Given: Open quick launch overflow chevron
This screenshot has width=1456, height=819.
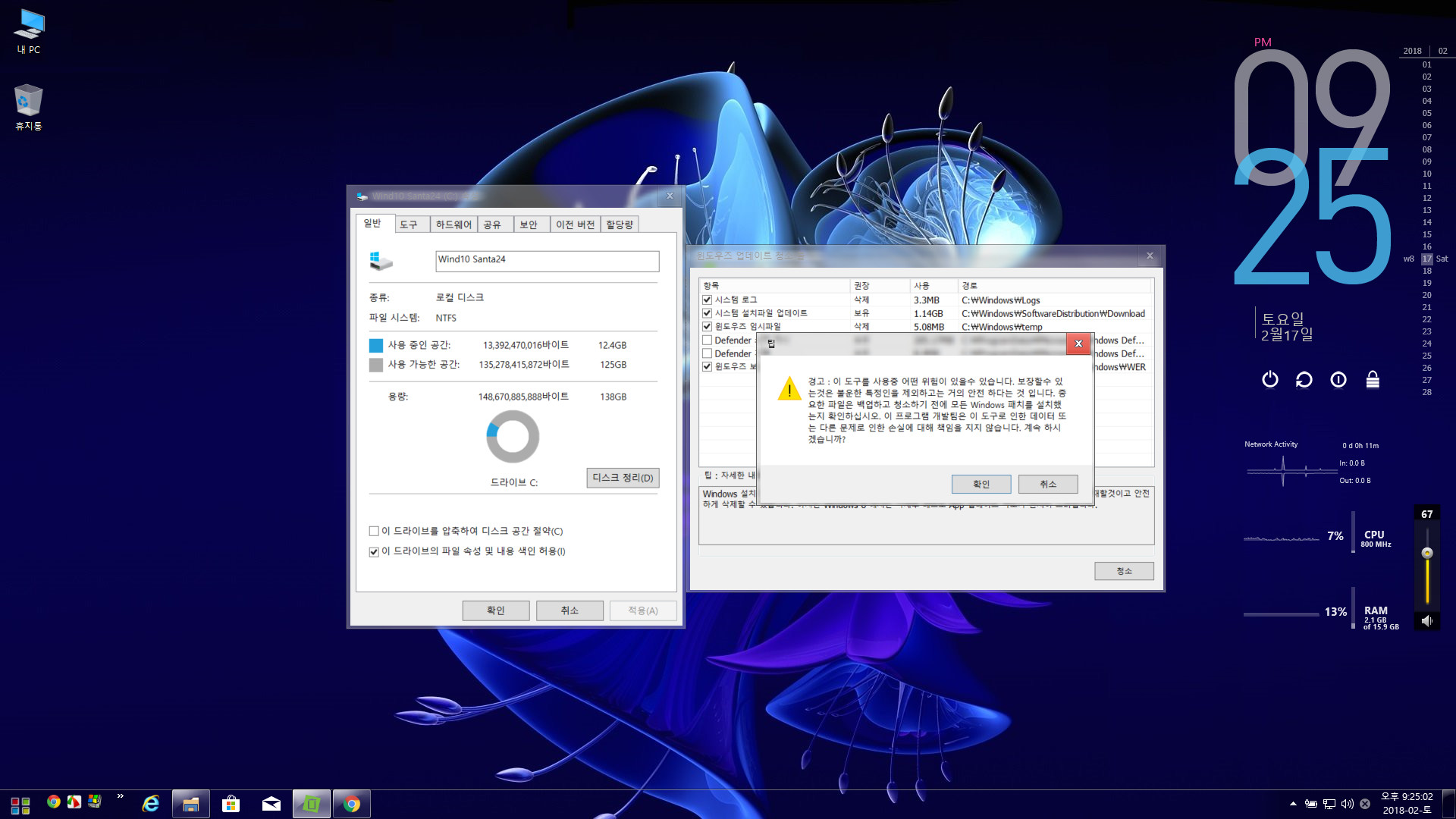Looking at the screenshot, I should pyautogui.click(x=120, y=796).
